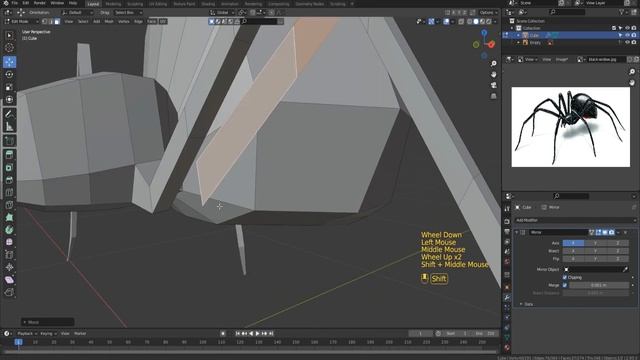Click Marker in timeline header
640x360 pixels.
80,333
